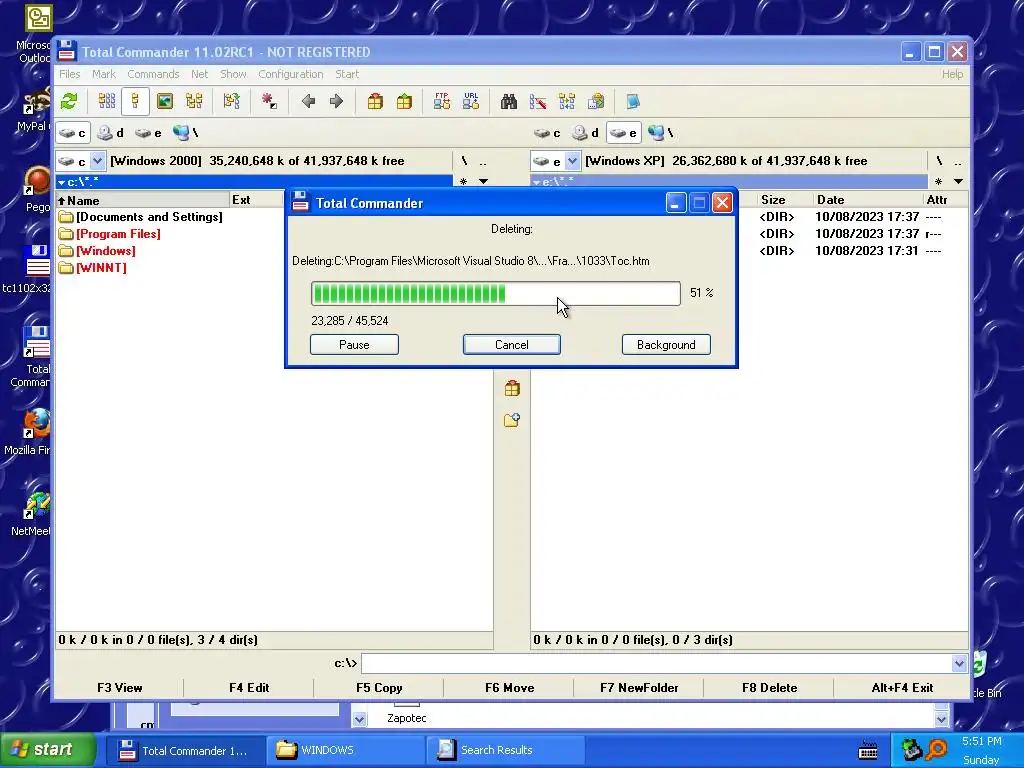Click the Unpack files box icon
1024x768 pixels.
click(404, 101)
